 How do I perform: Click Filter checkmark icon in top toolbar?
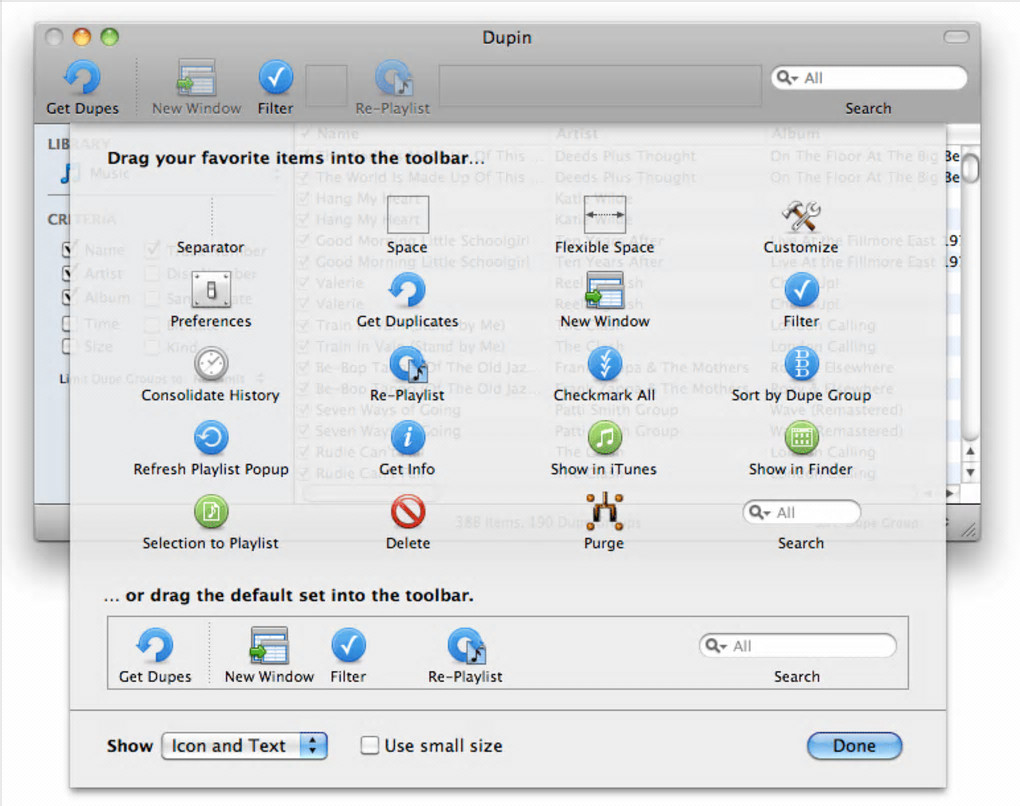pyautogui.click(x=276, y=78)
